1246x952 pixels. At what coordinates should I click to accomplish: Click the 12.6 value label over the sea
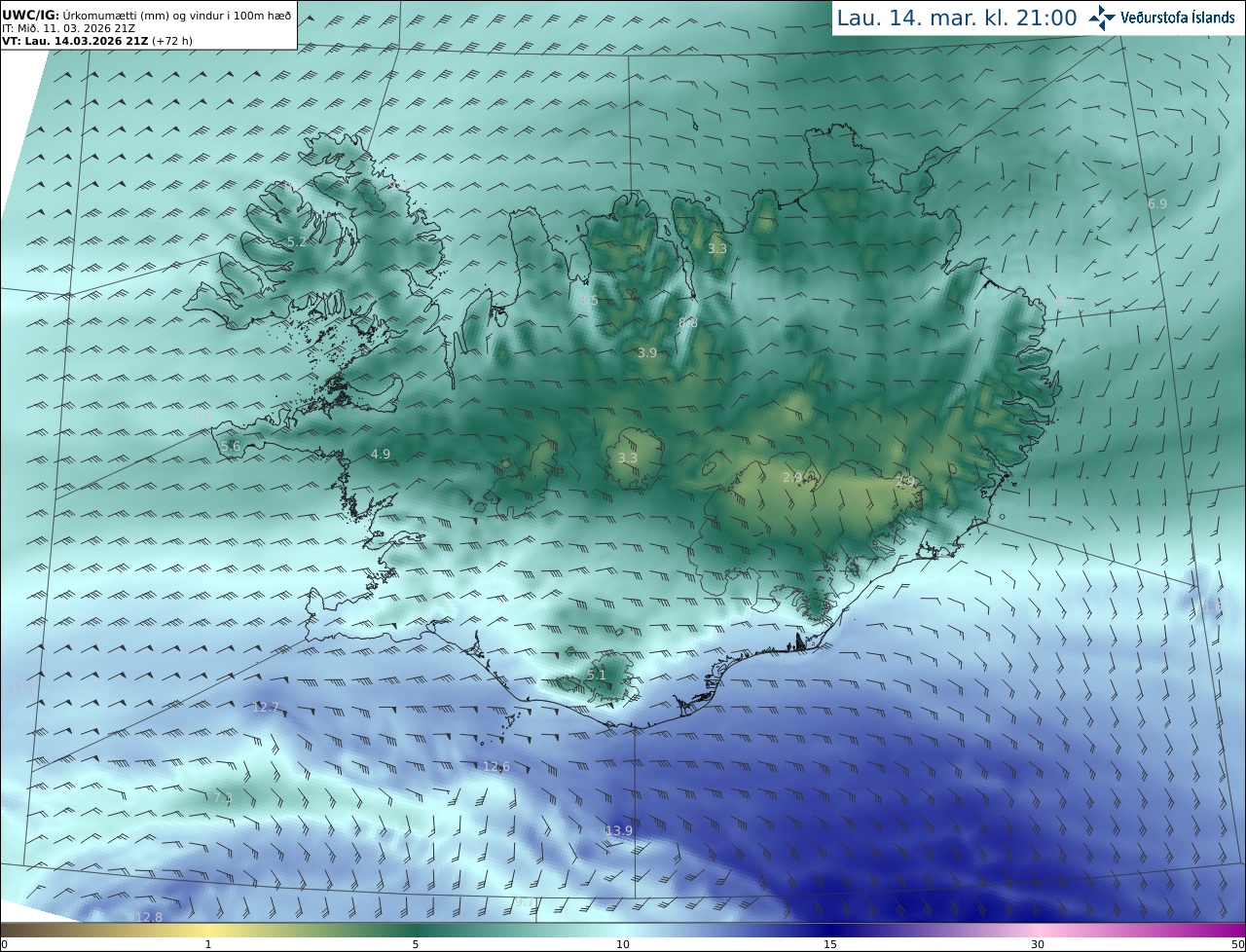pos(496,766)
